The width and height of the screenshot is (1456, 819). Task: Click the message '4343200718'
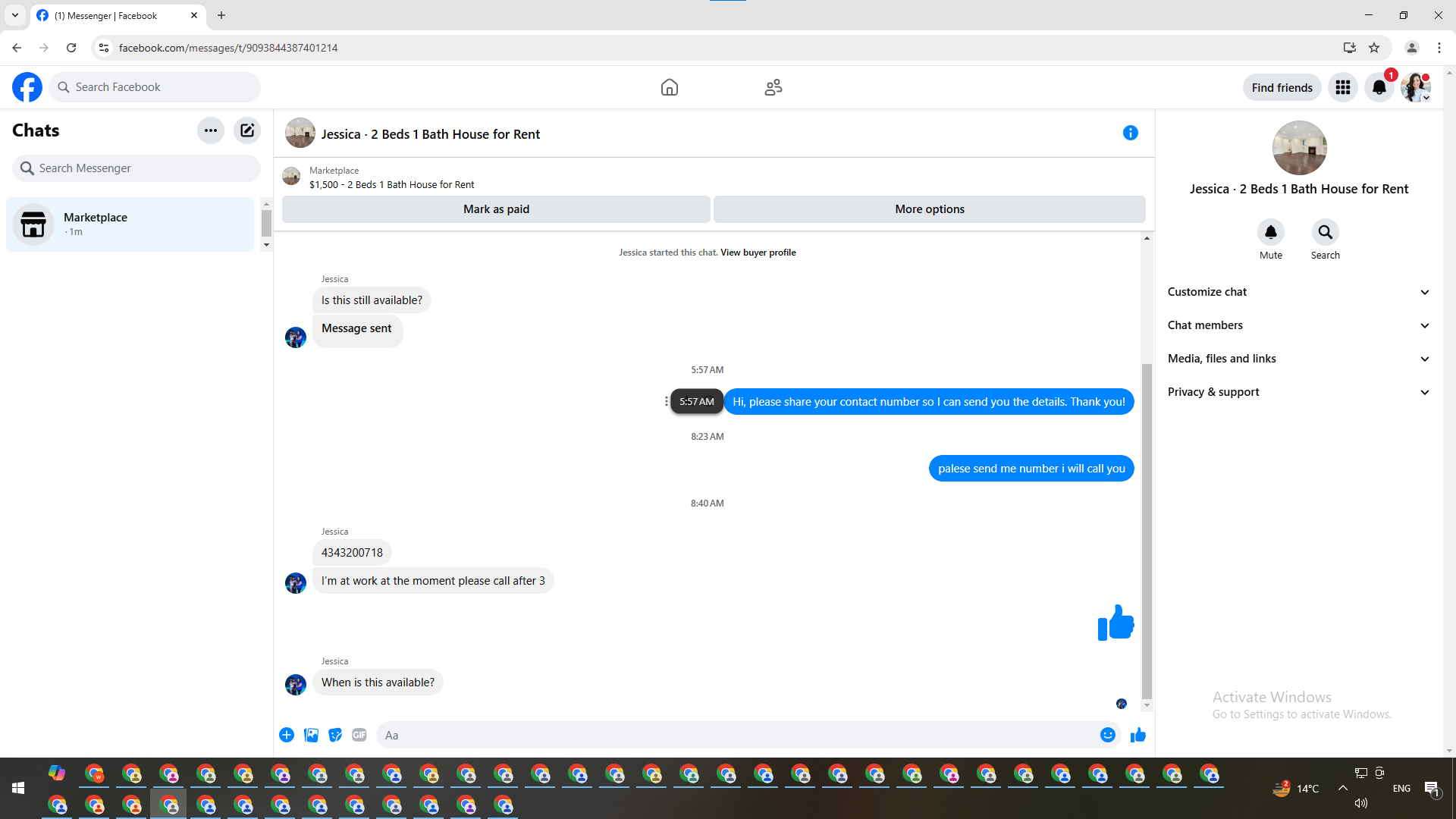352,553
